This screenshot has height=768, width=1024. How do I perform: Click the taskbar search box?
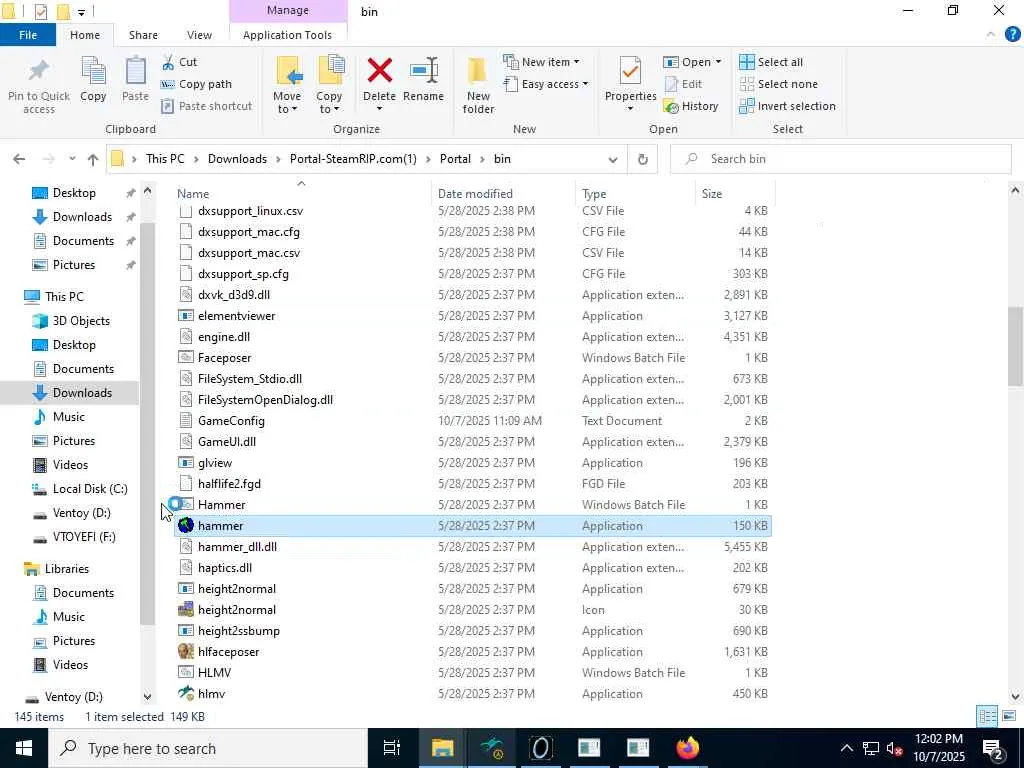tap(208, 748)
